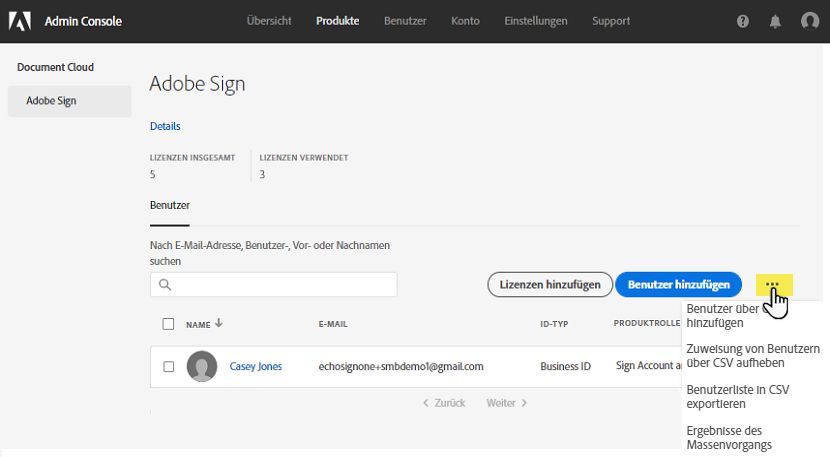Go to previous page with Zurück

click(x=444, y=403)
